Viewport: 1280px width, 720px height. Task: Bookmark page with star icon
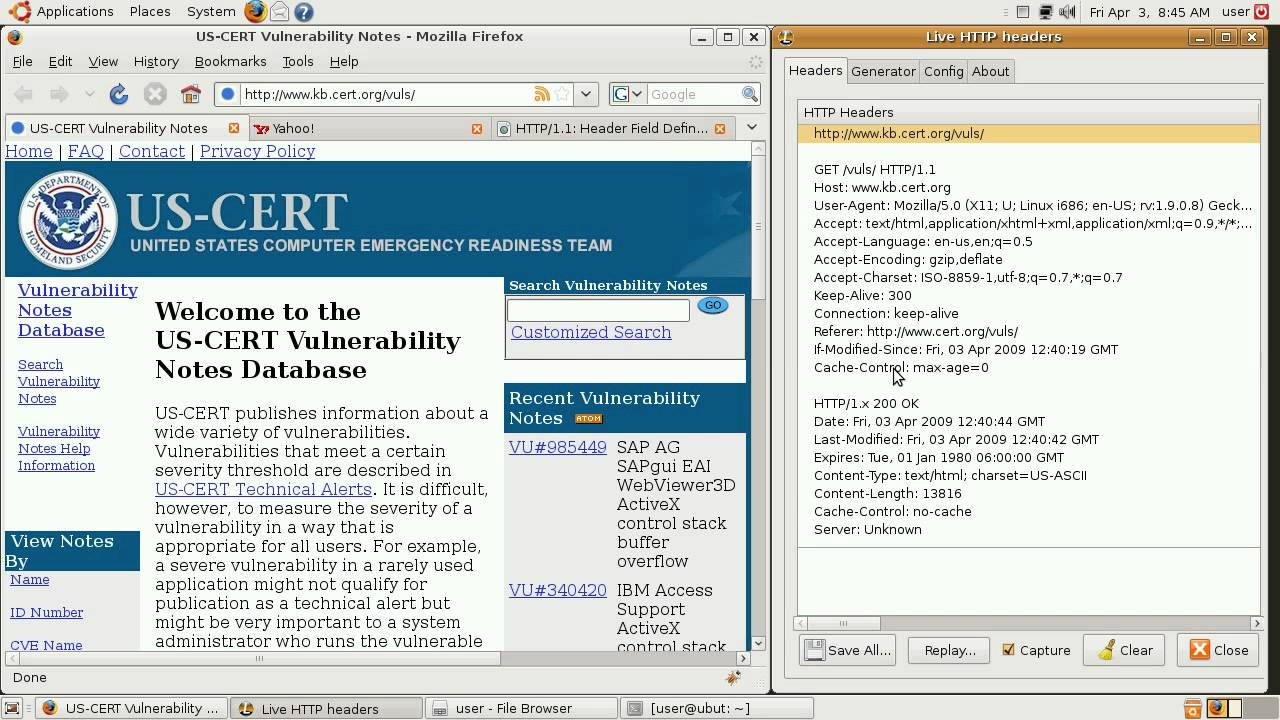561,94
